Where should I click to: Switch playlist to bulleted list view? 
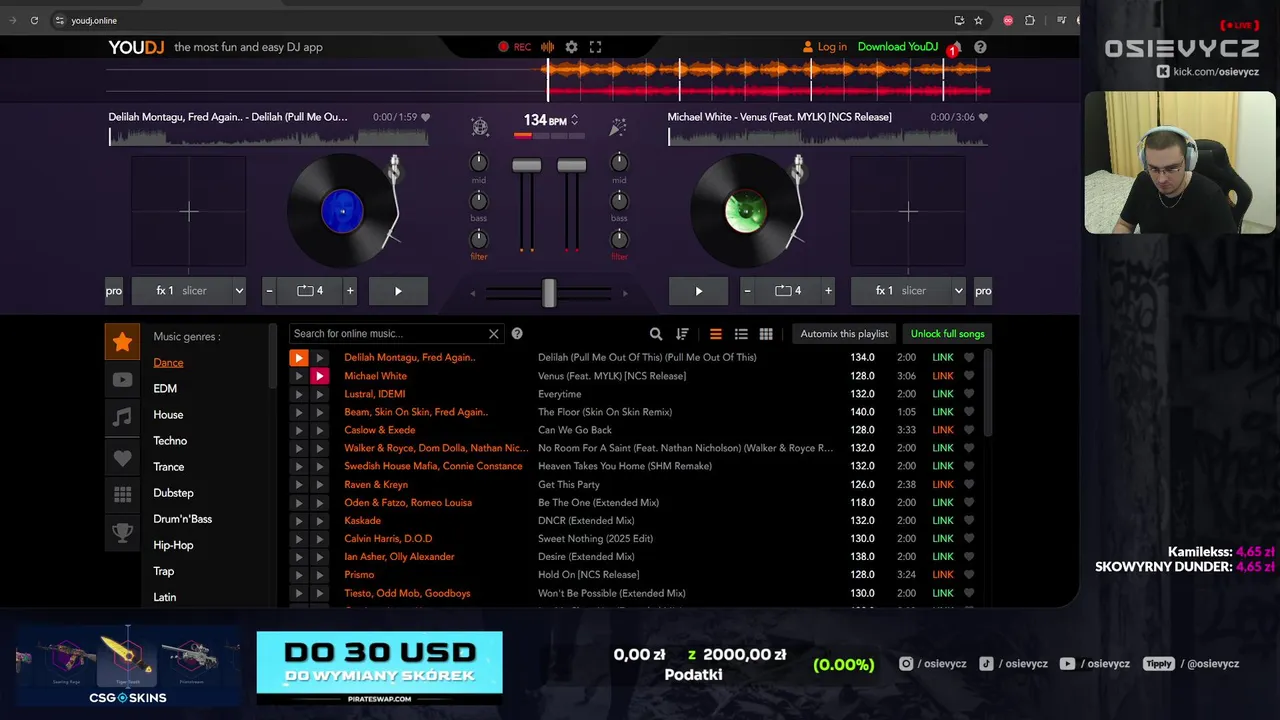click(741, 334)
